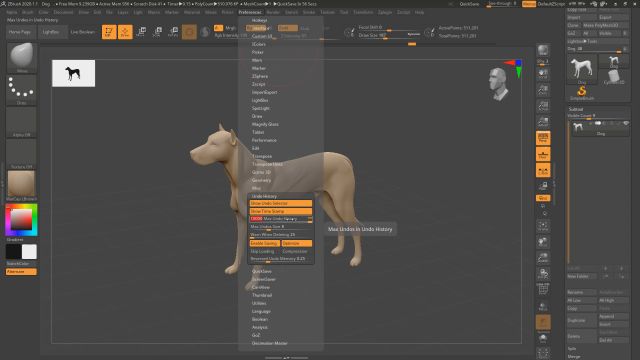
Task: Open the Decimation Master preferences entry
Action: coord(269,343)
